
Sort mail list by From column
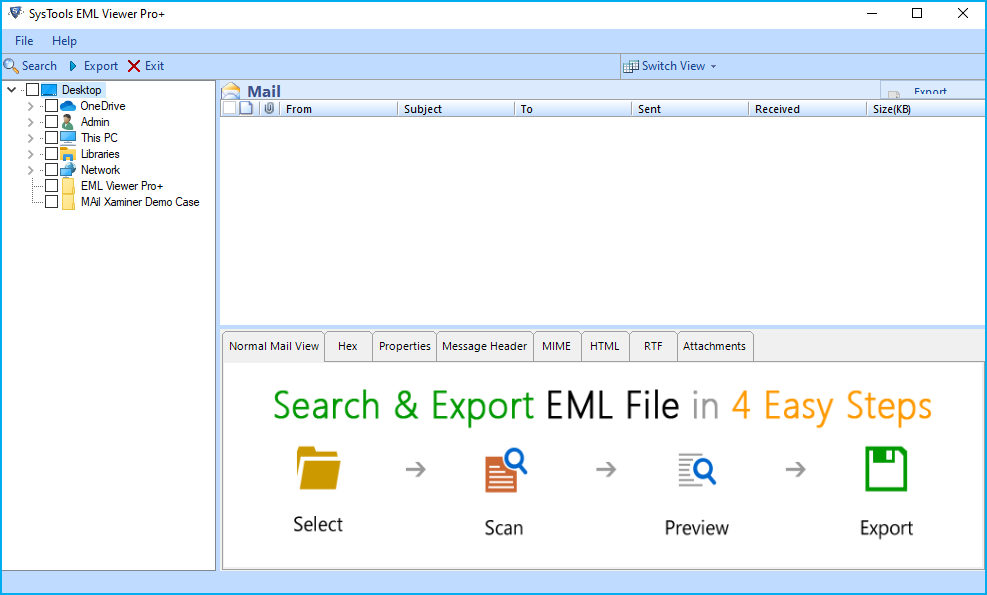point(339,109)
